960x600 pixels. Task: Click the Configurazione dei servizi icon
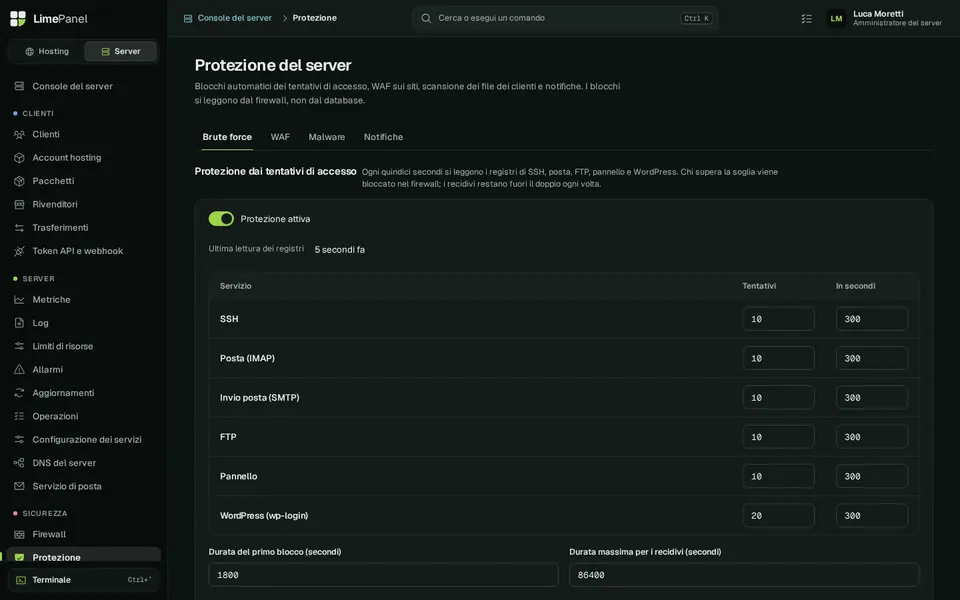pyautogui.click(x=19, y=439)
